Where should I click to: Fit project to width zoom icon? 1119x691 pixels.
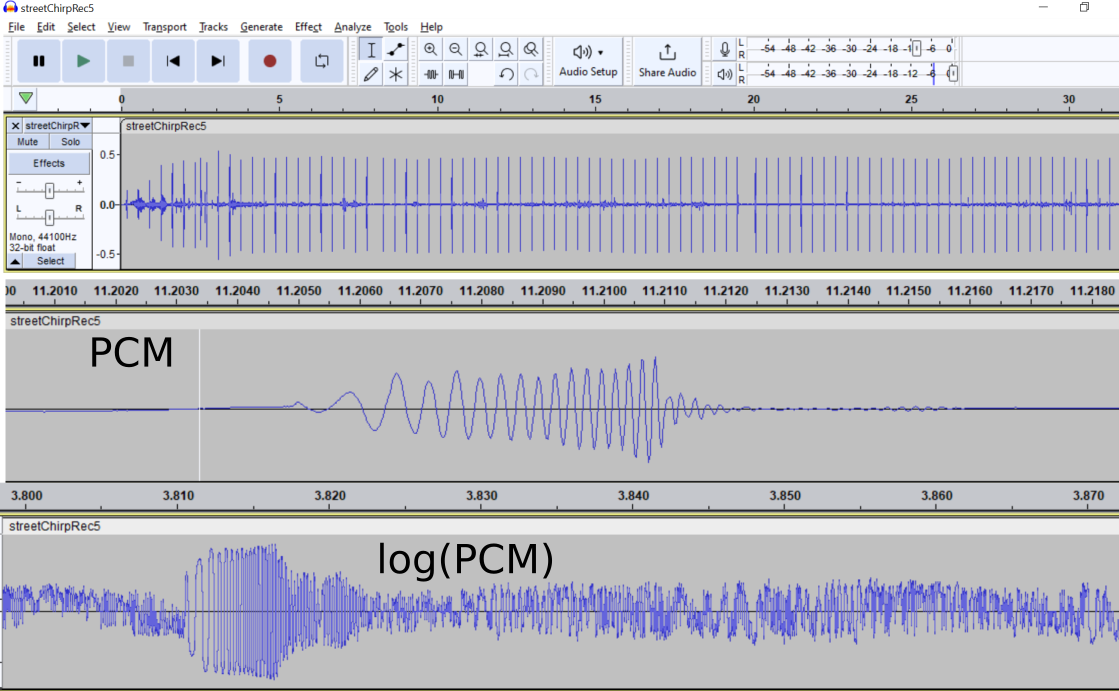click(x=506, y=49)
